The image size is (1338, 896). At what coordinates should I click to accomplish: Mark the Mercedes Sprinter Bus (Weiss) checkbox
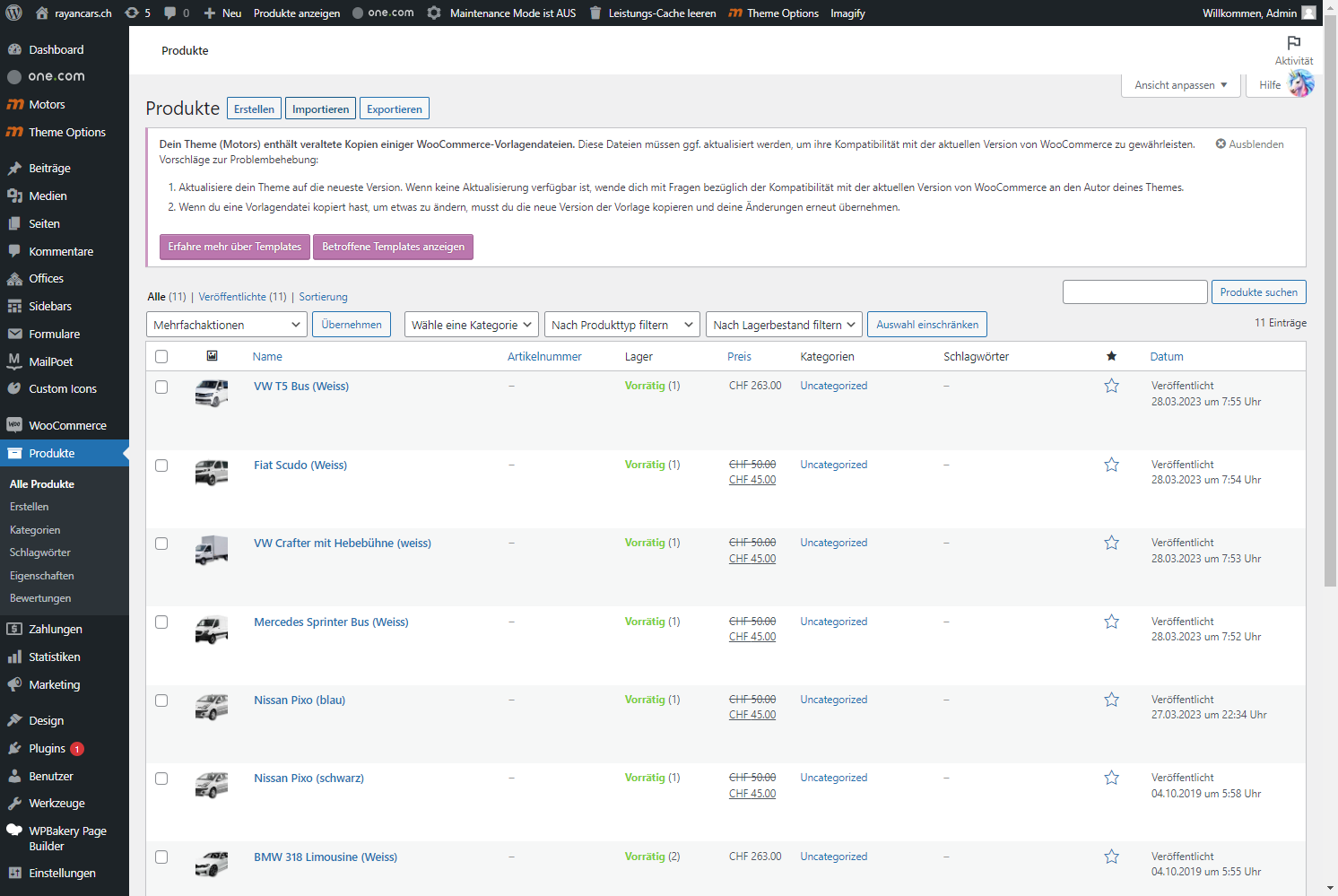point(161,622)
